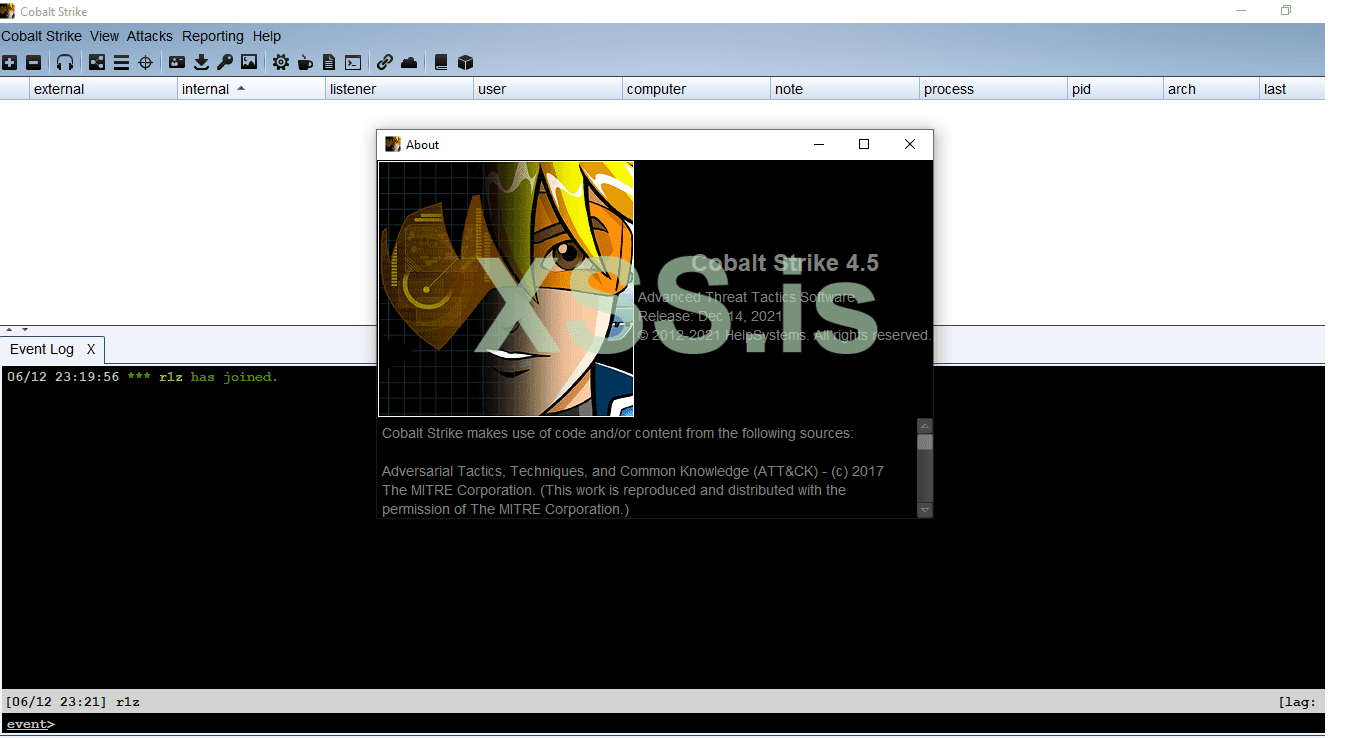Switch sessions to pivot graph view
Viewport: 1351px width, 738px height.
click(96, 62)
